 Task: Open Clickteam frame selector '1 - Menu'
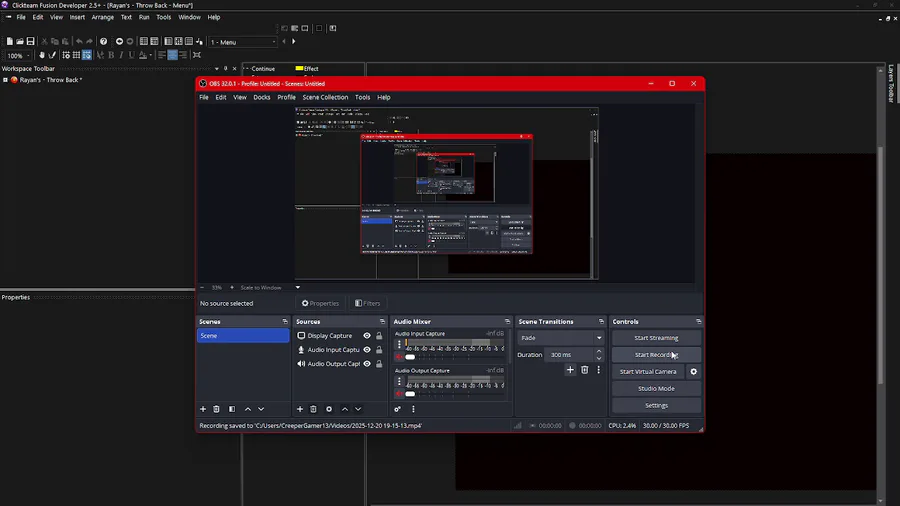243,42
